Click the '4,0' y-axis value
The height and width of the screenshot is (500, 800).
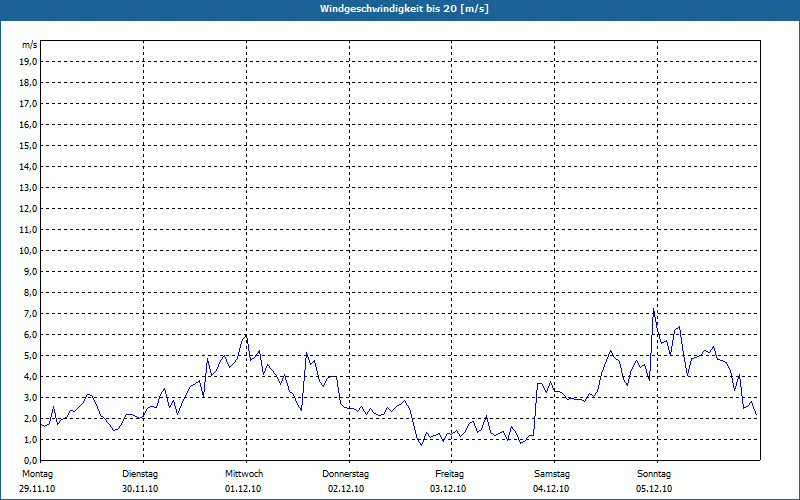pyautogui.click(x=30, y=377)
